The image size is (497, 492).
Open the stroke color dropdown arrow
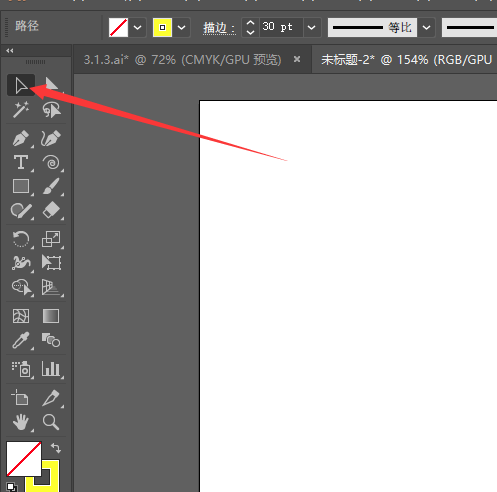181,27
